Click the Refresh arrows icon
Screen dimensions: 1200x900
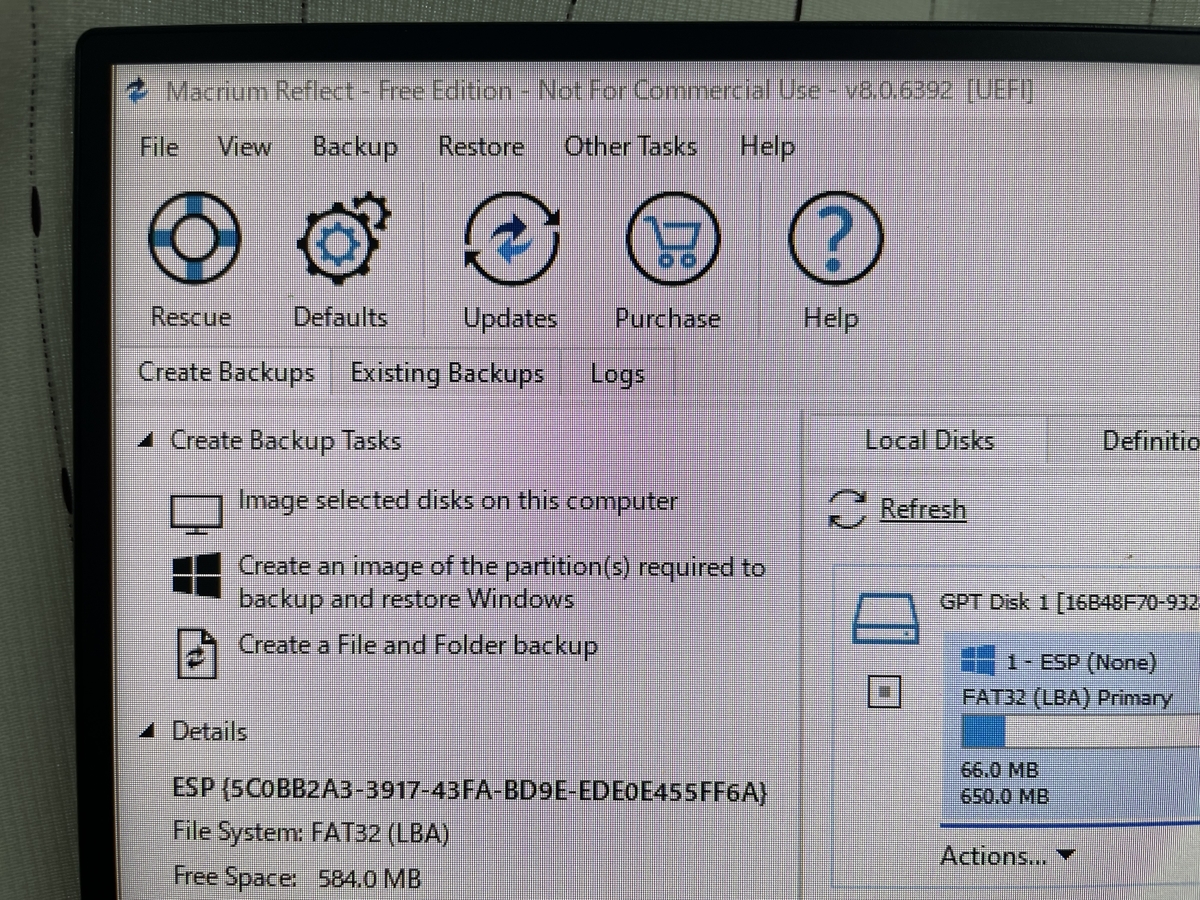(x=847, y=508)
